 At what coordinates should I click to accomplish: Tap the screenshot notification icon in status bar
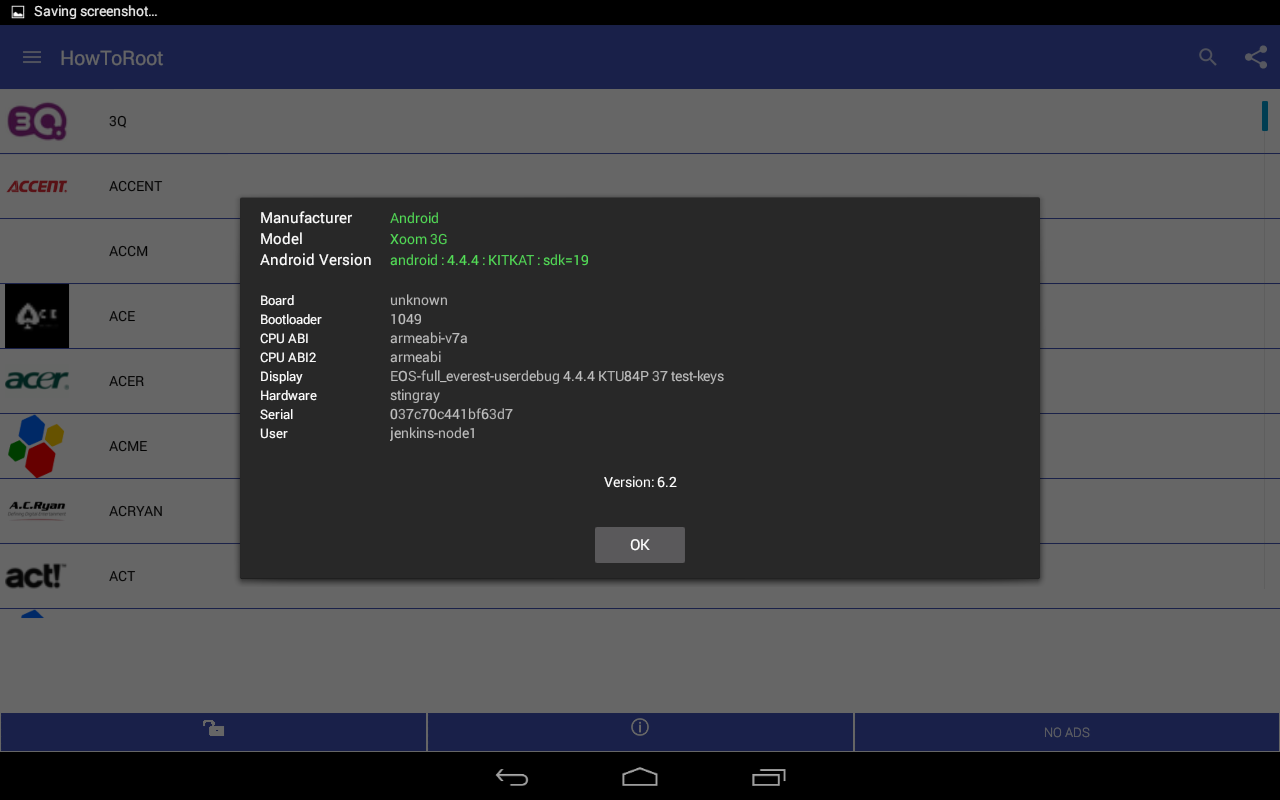click(18, 12)
